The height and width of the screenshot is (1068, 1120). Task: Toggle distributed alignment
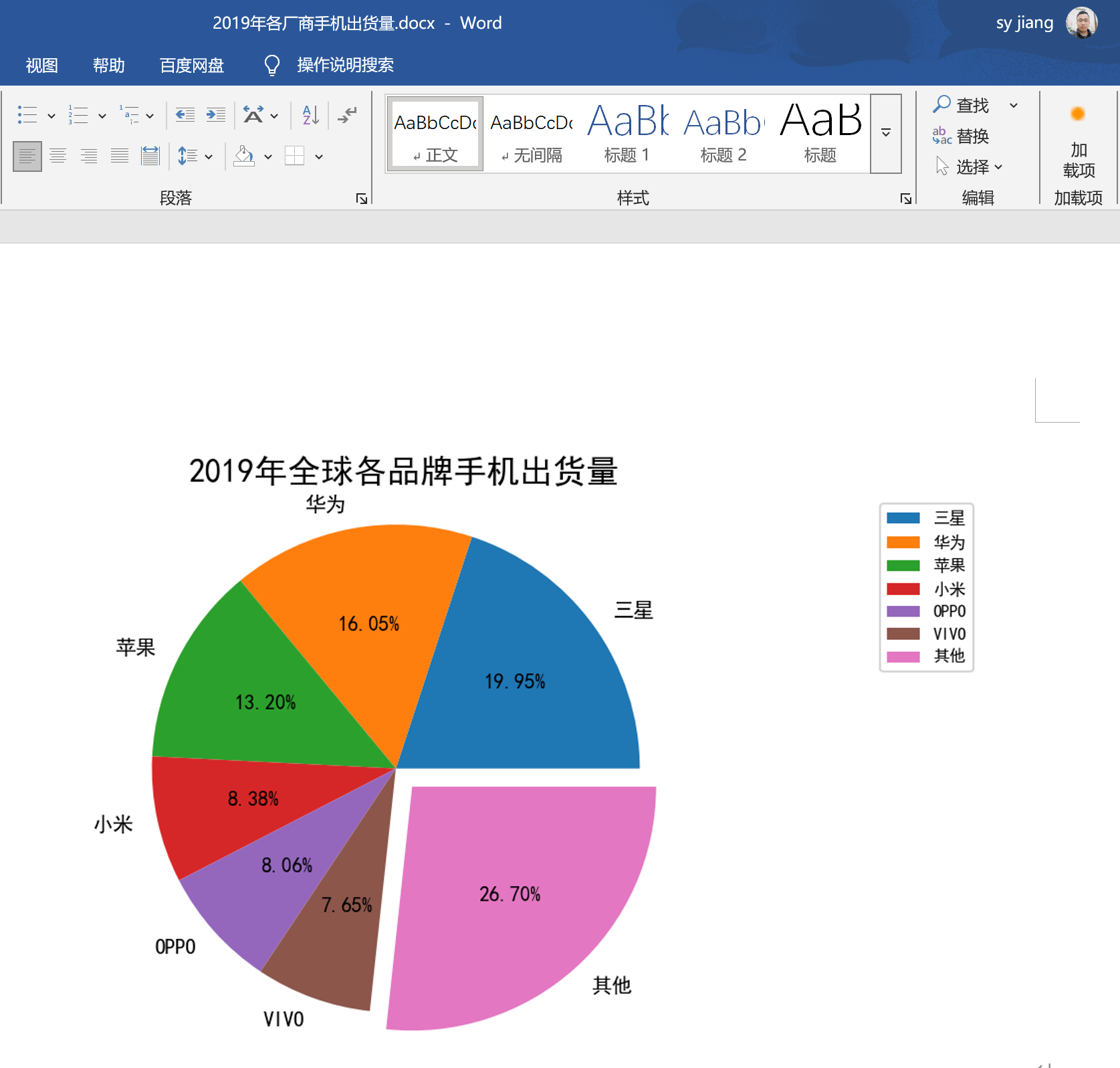(150, 156)
